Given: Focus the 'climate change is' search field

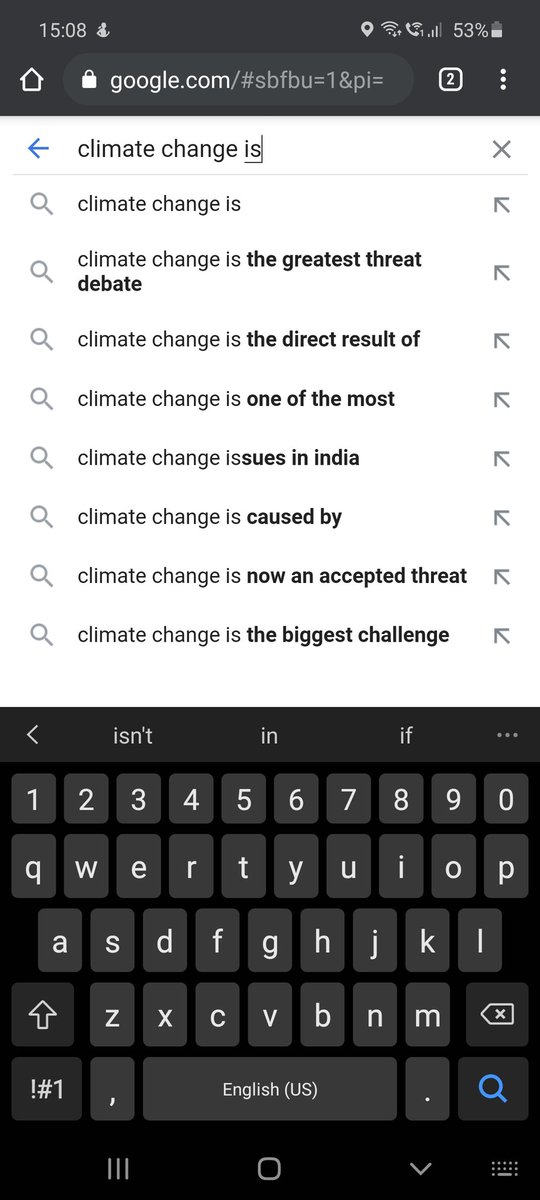Looking at the screenshot, I should (x=270, y=150).
